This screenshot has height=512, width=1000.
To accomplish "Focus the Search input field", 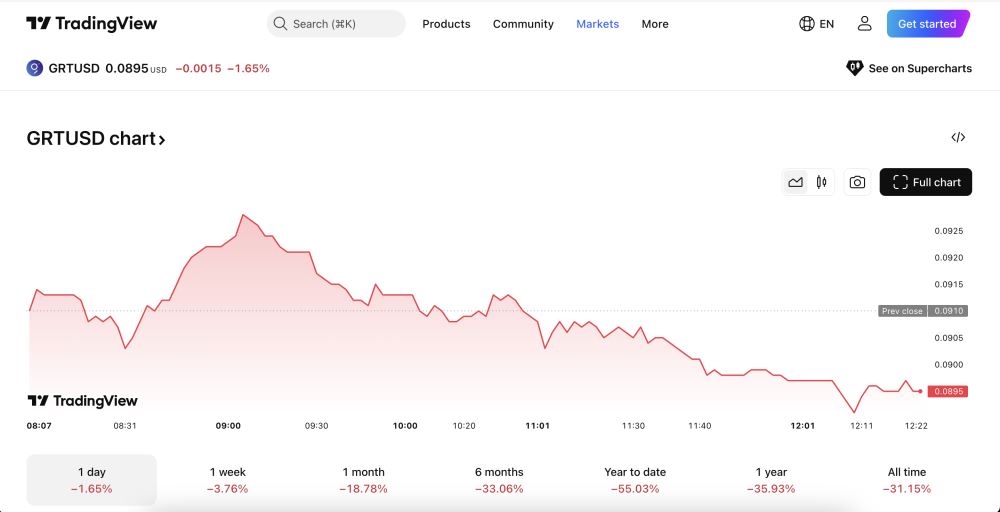I will (x=336, y=24).
